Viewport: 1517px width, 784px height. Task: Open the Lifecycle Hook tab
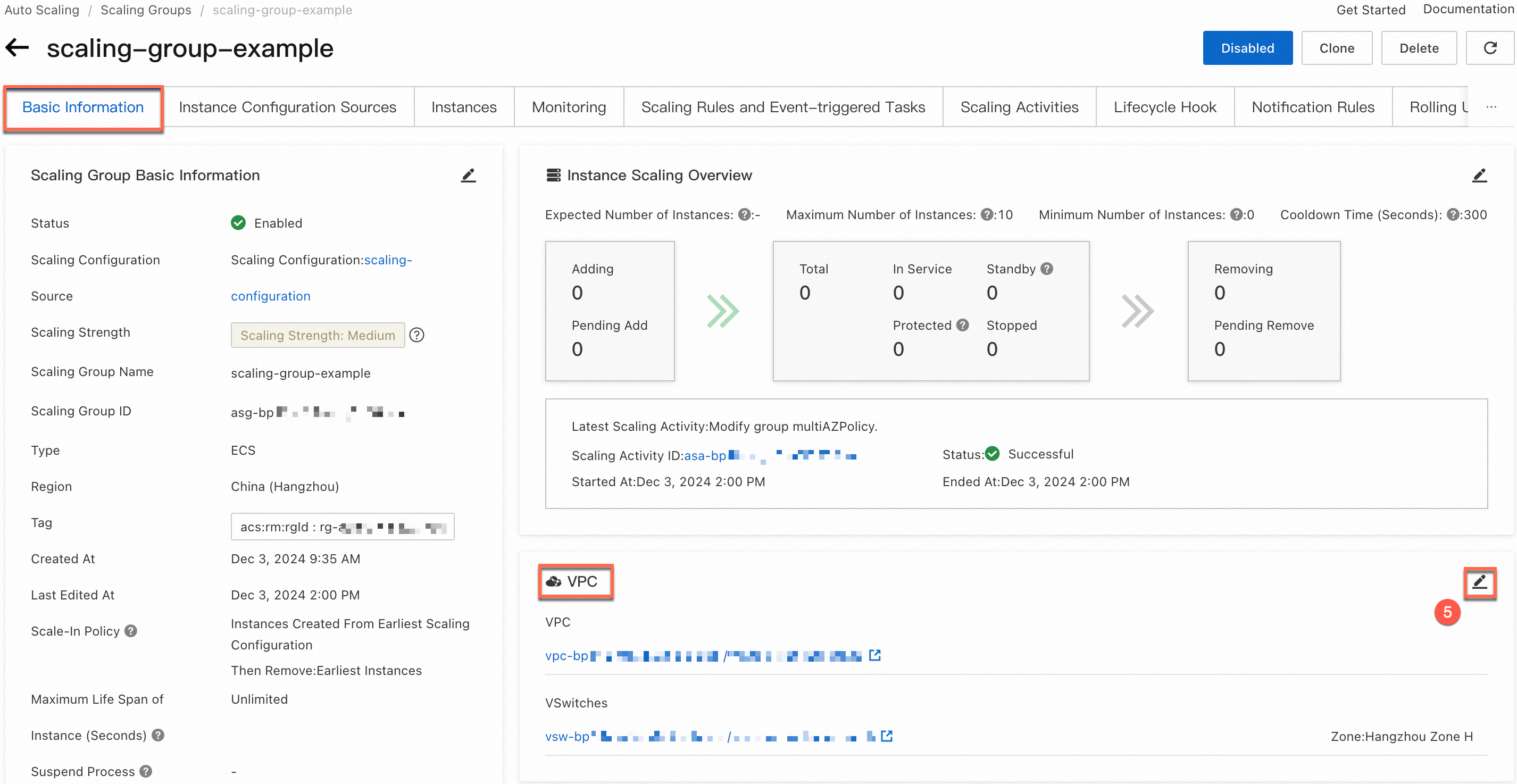point(1165,107)
